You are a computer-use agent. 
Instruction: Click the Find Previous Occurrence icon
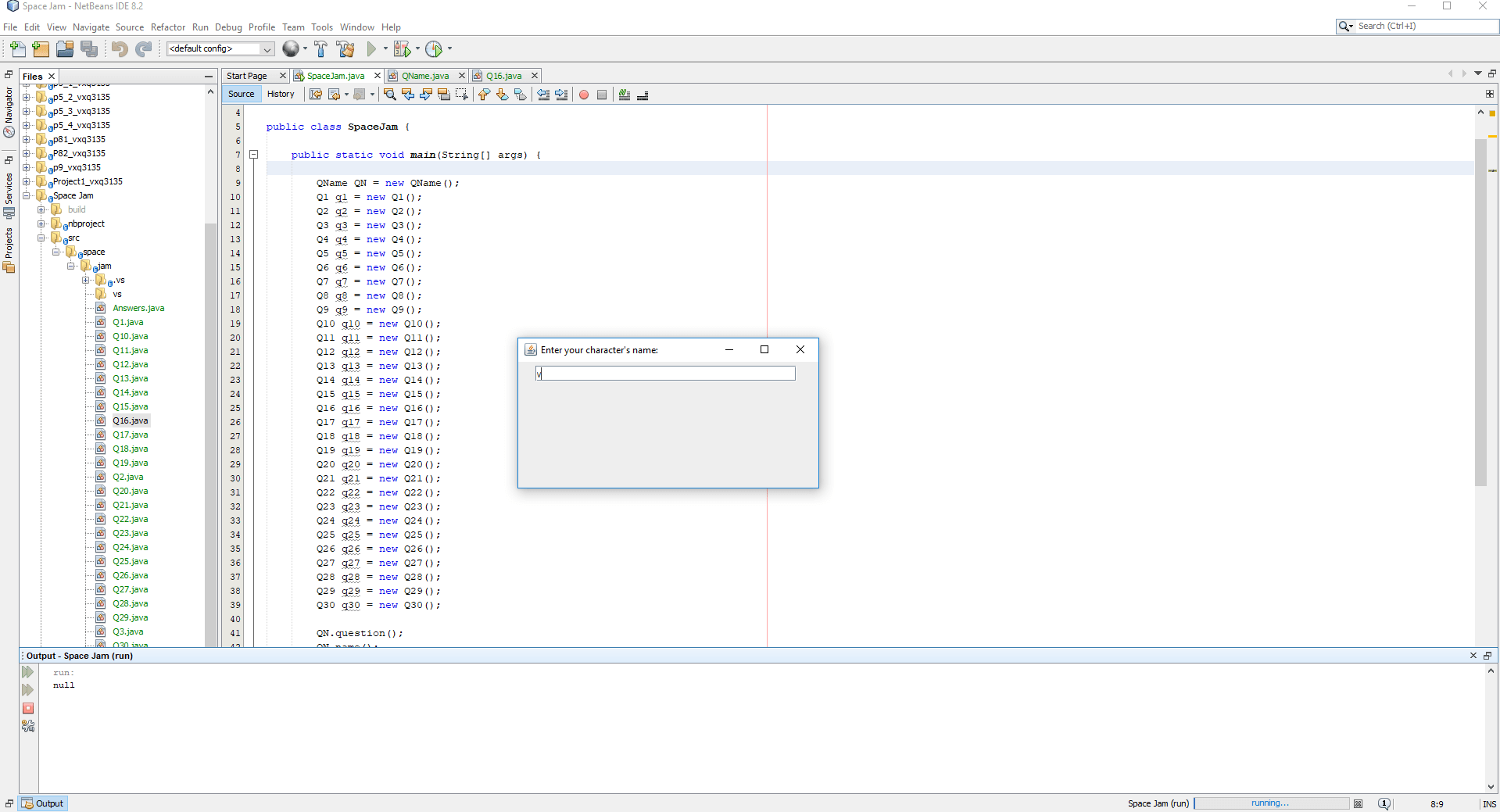coord(408,95)
